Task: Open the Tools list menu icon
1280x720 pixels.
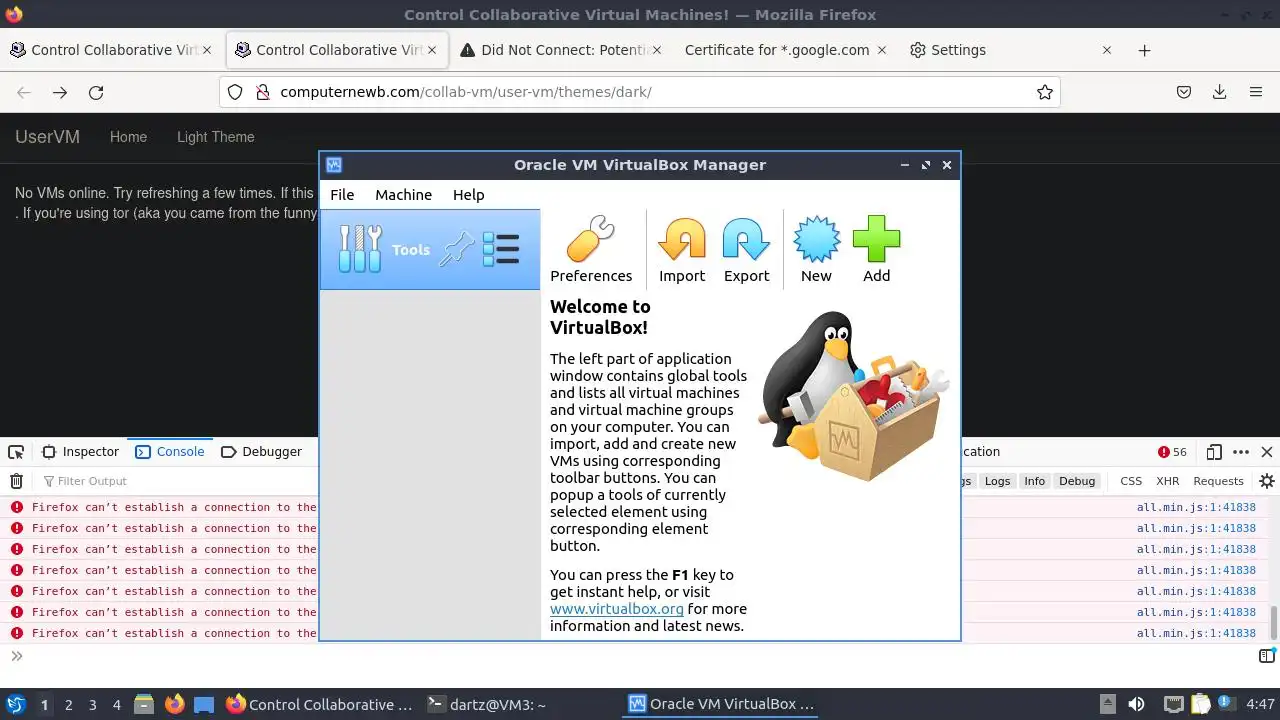Action: [500, 249]
